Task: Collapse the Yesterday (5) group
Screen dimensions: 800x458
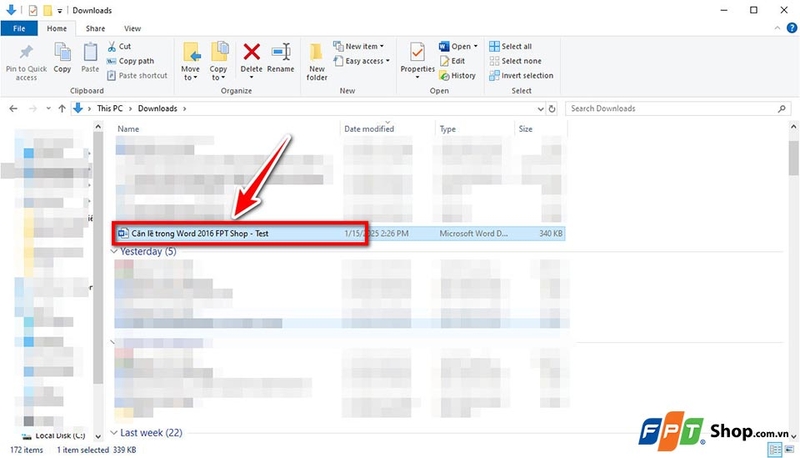Action: (x=114, y=251)
